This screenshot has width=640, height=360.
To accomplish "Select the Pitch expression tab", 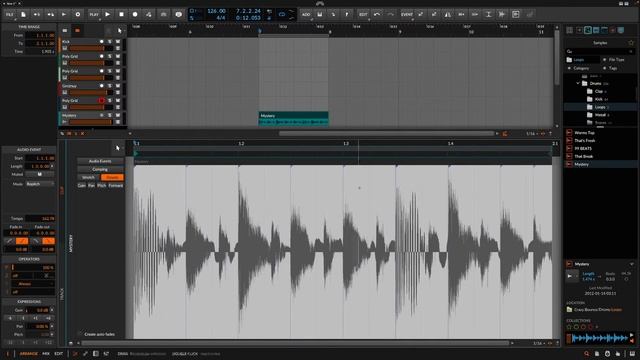I will (102, 185).
